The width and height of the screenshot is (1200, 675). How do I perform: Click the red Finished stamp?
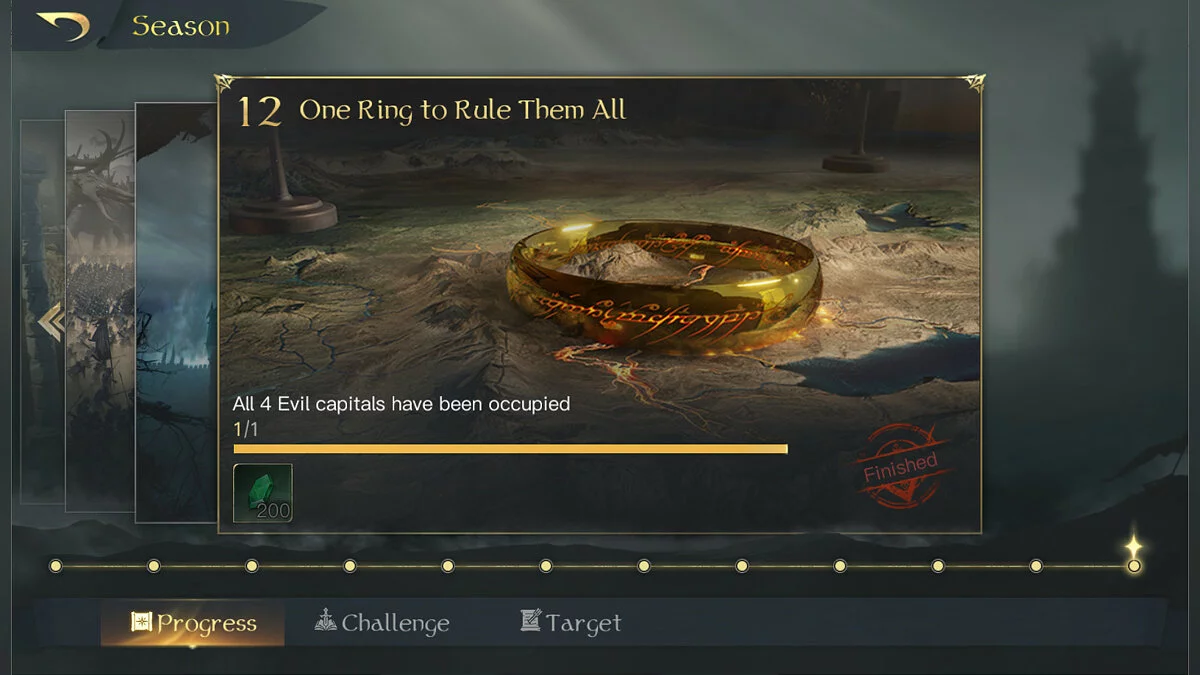click(900, 467)
